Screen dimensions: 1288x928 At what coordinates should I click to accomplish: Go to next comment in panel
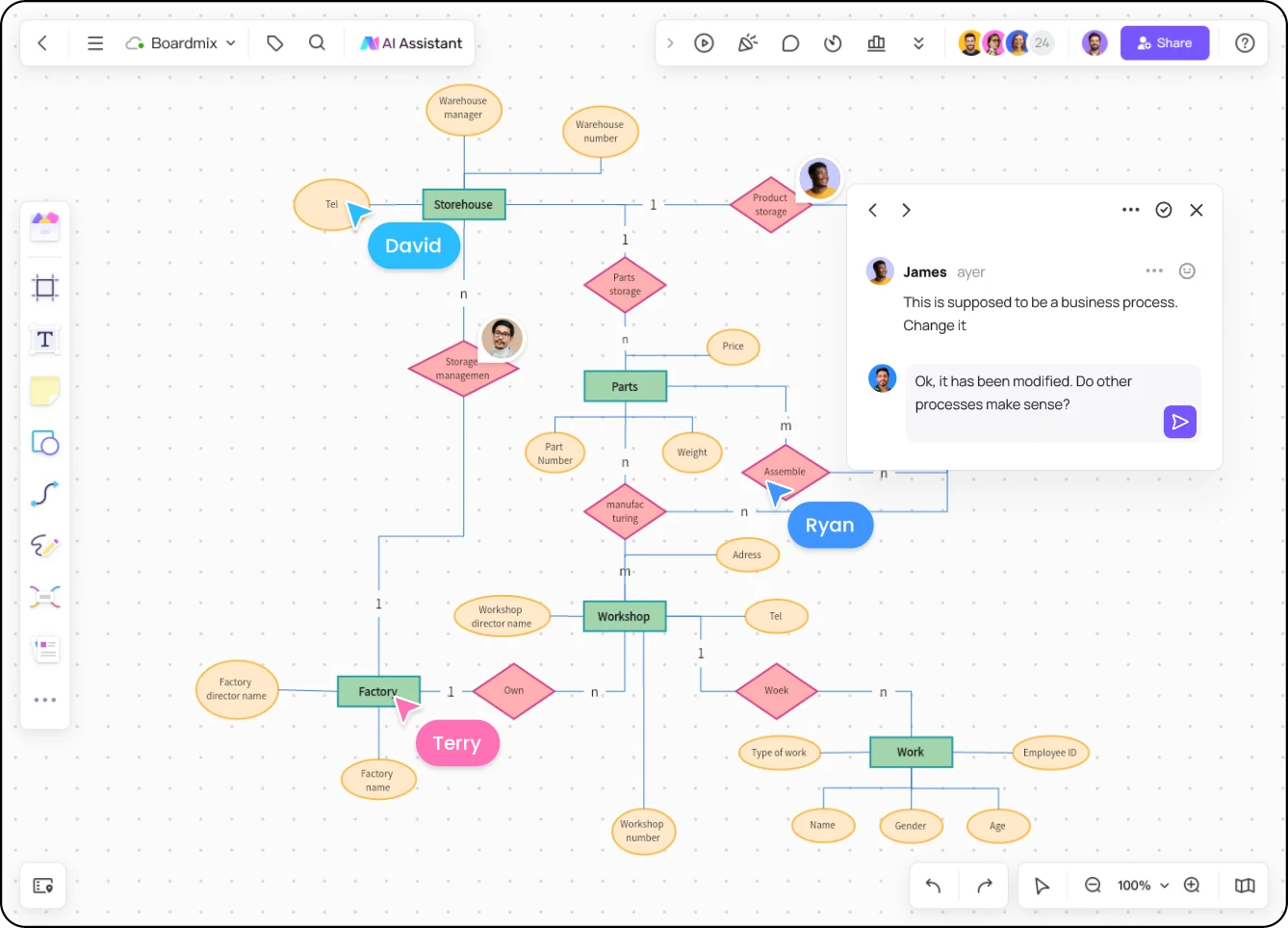pos(906,210)
